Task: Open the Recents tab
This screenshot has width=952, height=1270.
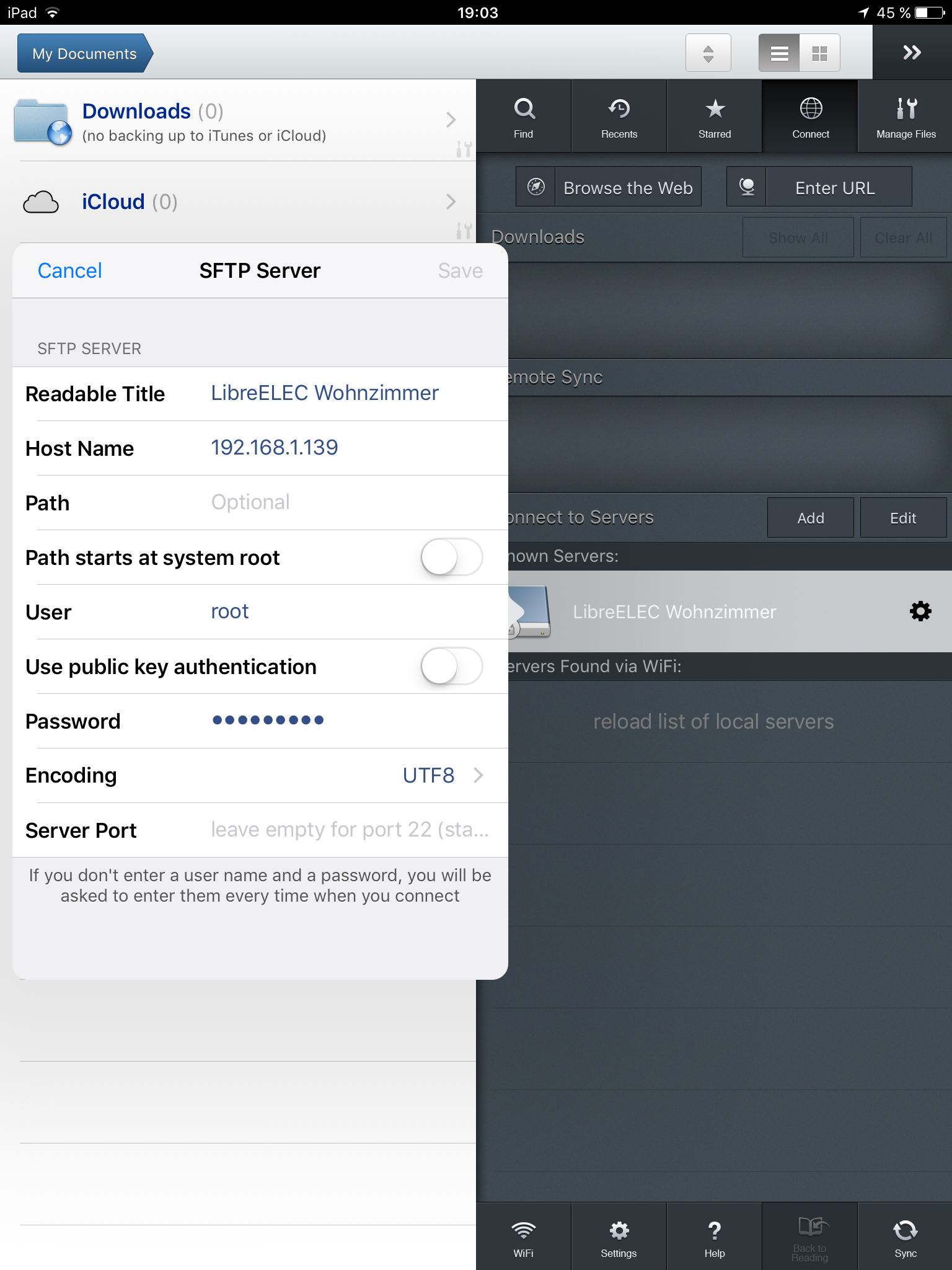Action: pos(619,117)
